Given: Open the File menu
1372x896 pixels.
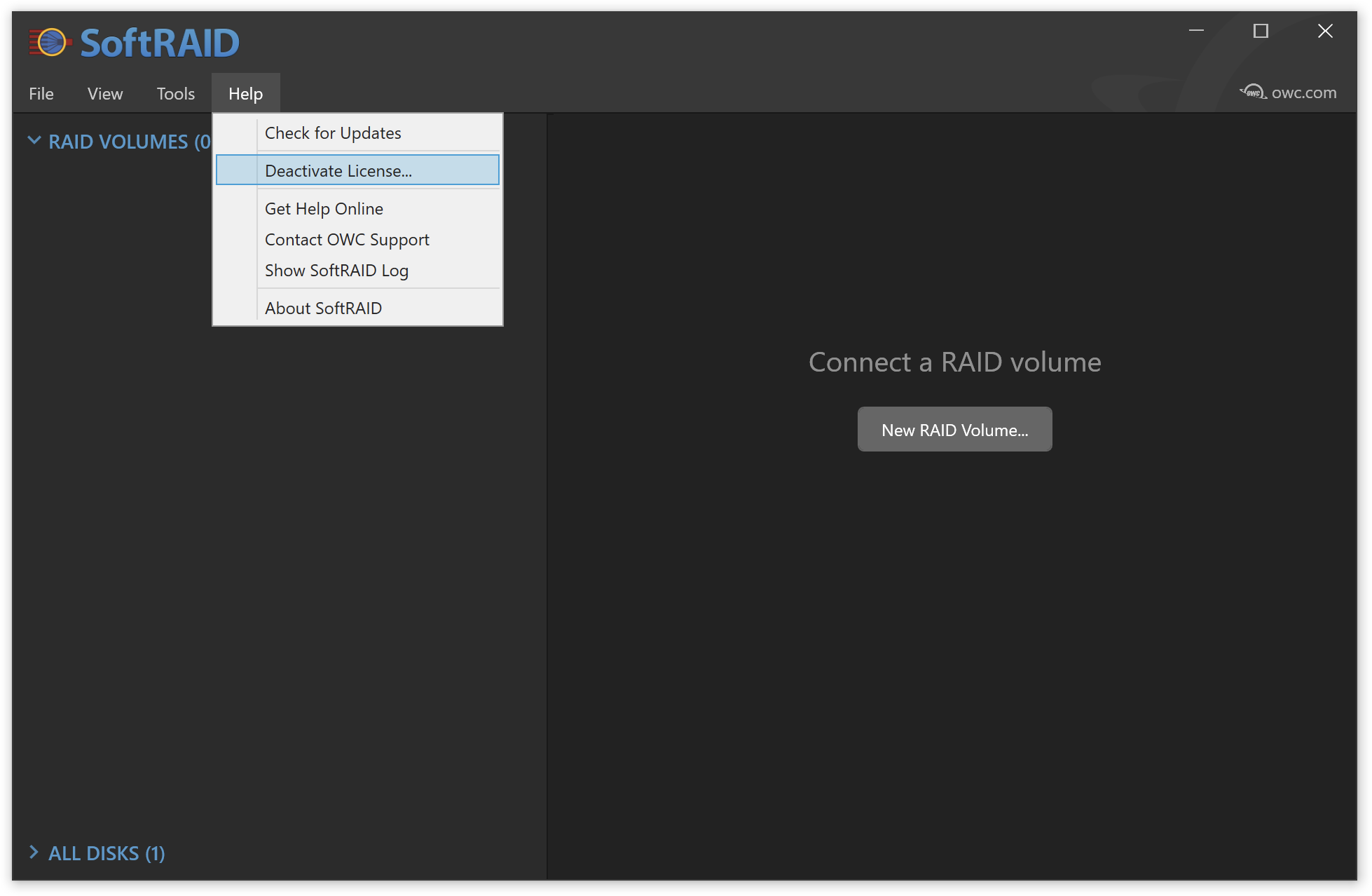Looking at the screenshot, I should pyautogui.click(x=41, y=94).
